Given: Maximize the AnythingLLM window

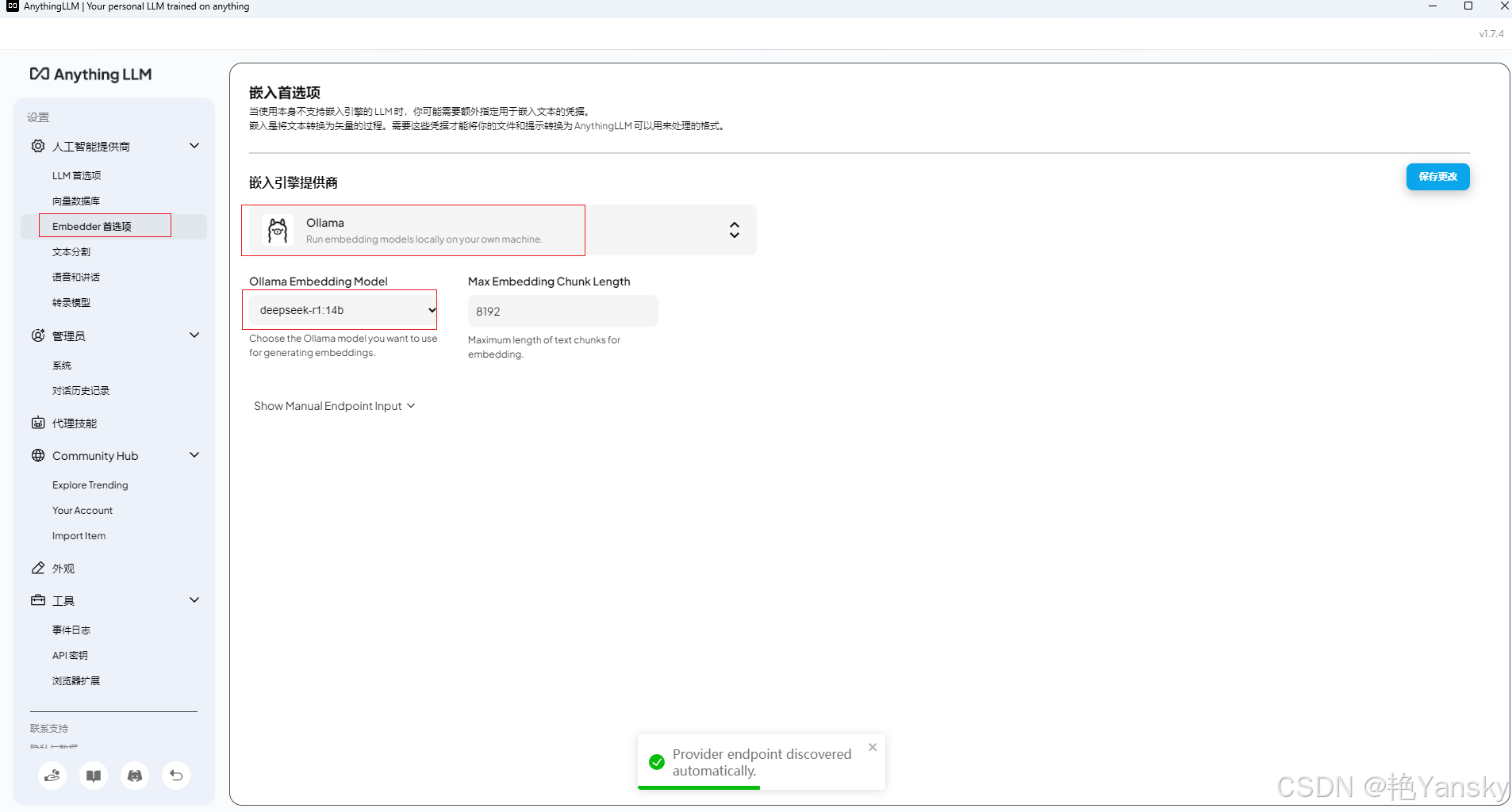Looking at the screenshot, I should coord(1468,6).
